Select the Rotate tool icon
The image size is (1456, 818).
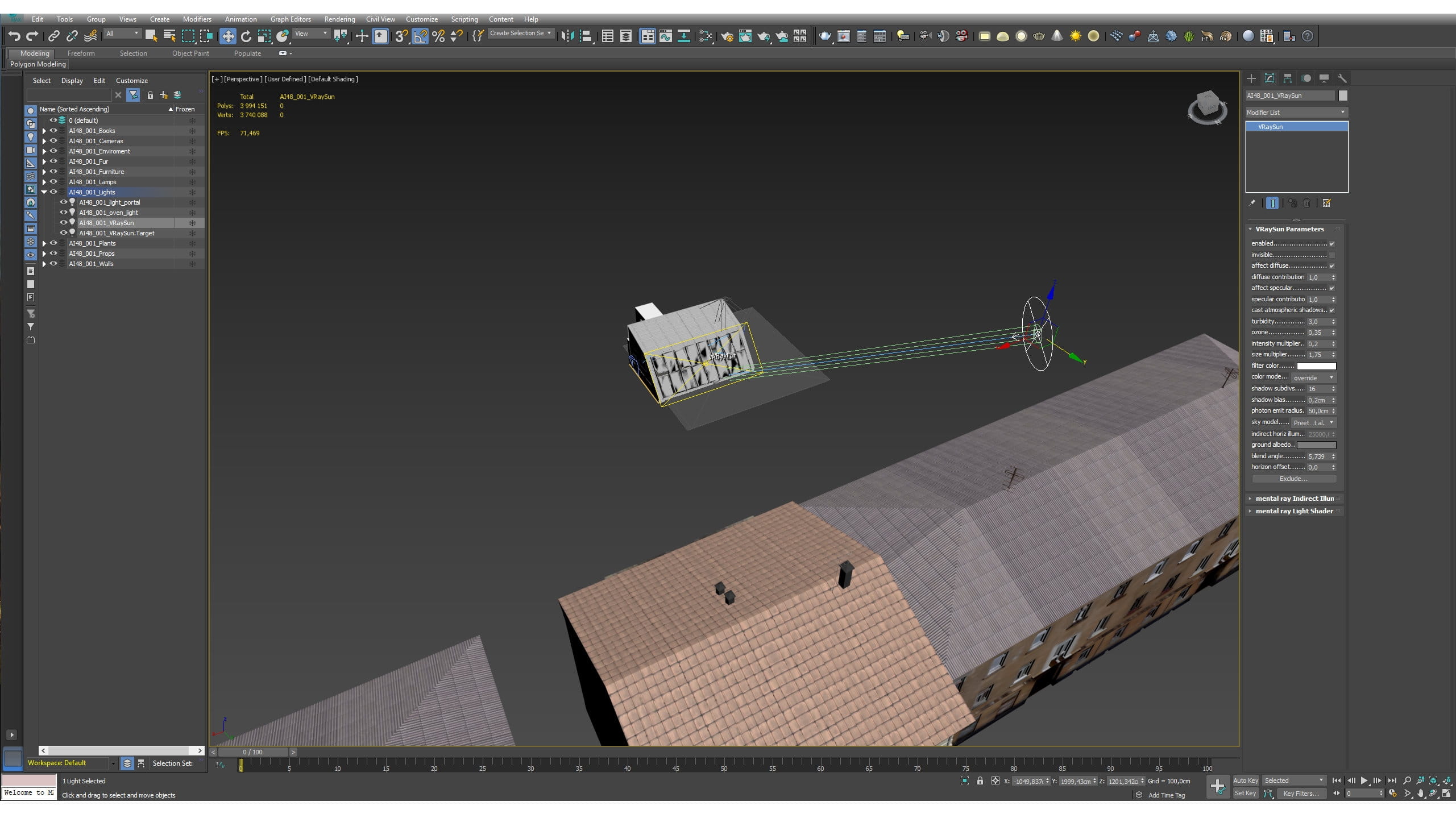click(246, 36)
